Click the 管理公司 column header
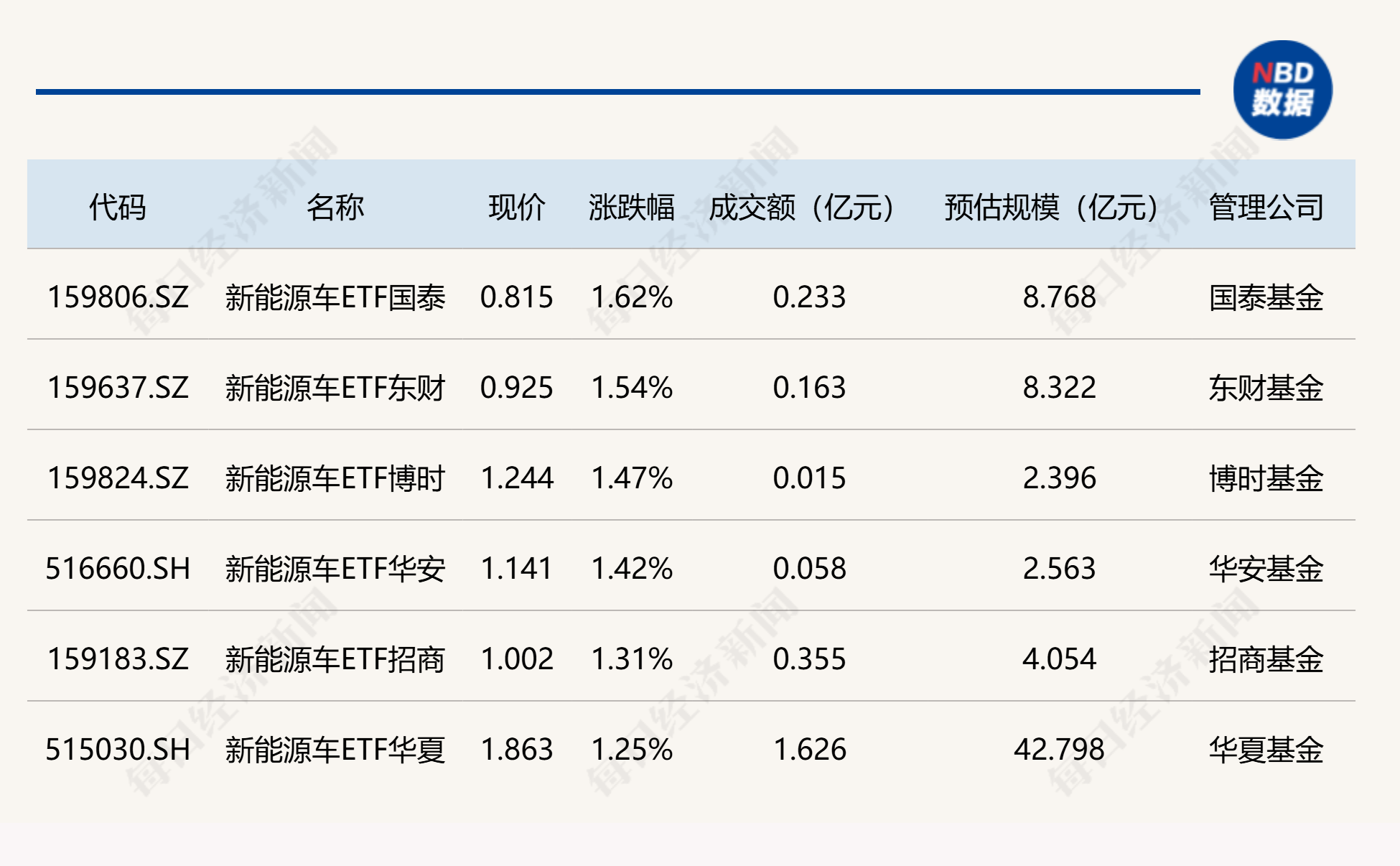The image size is (1400, 866). [1266, 208]
